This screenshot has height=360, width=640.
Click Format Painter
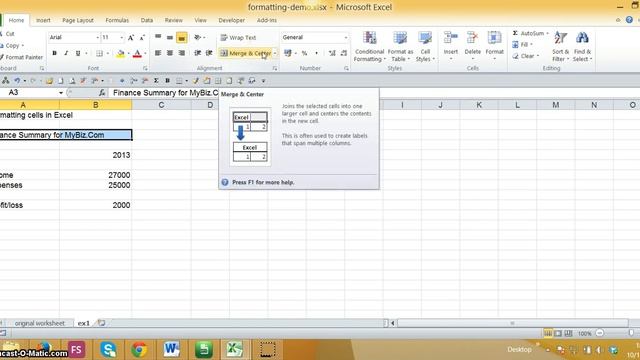[x=21, y=57]
